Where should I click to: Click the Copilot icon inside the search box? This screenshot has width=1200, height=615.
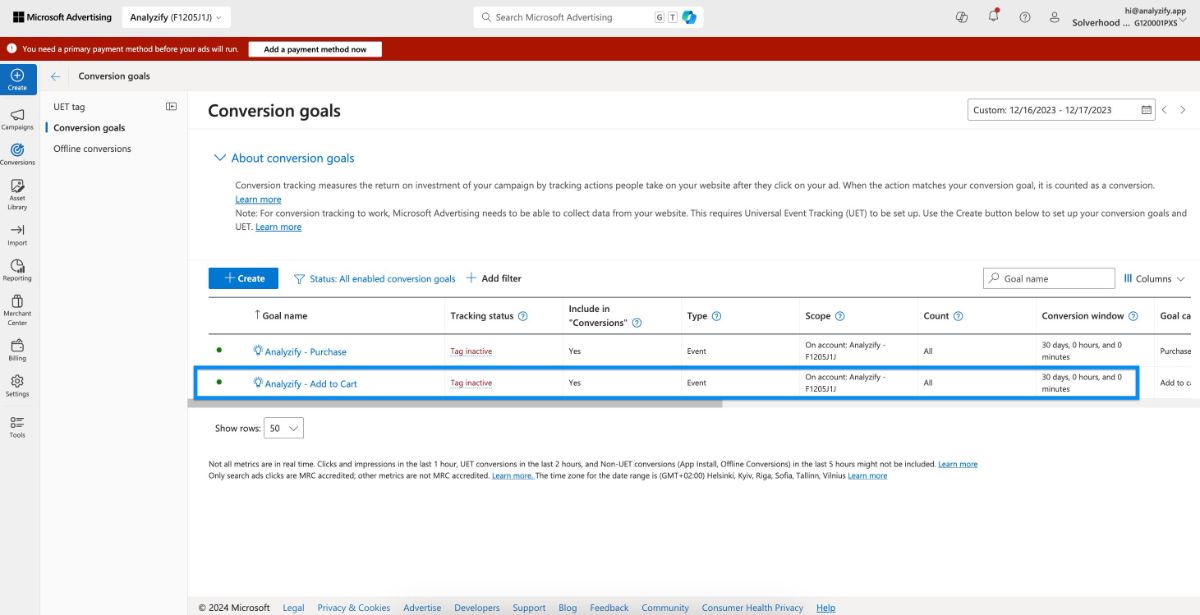tap(690, 17)
